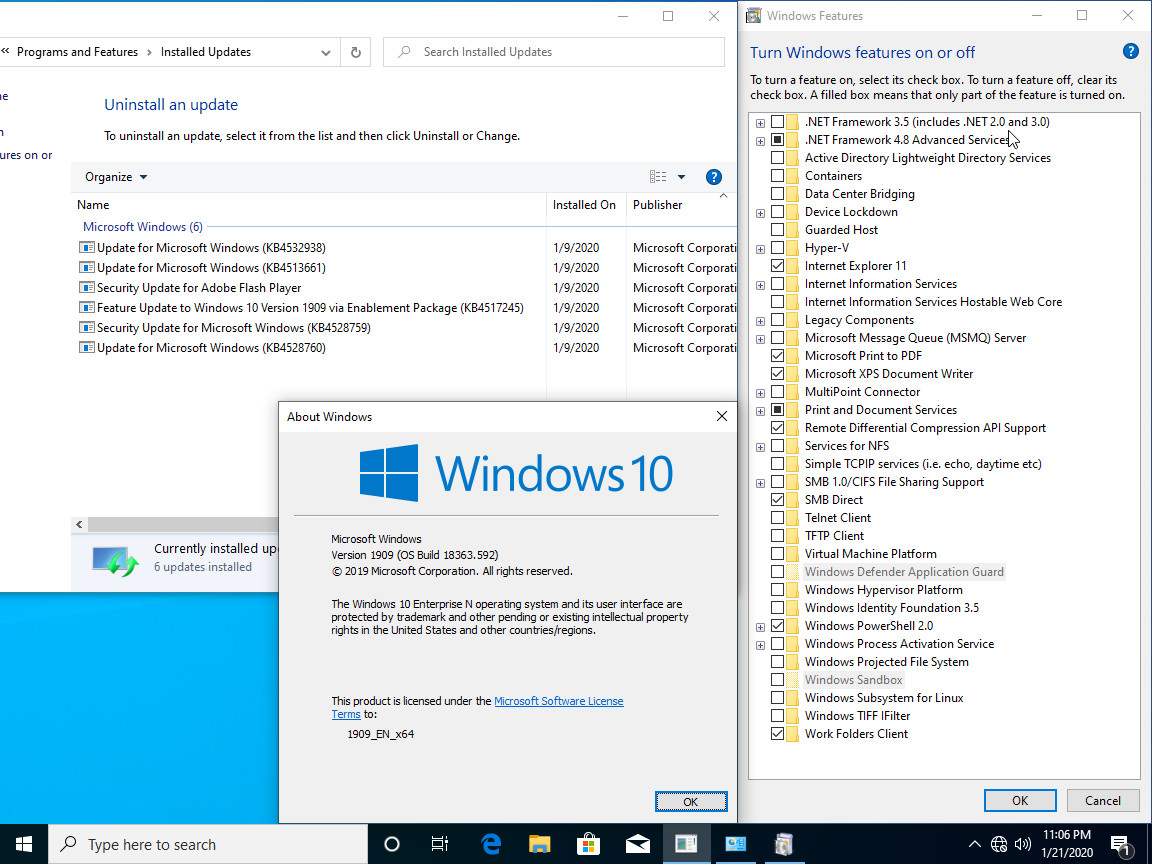Click the horizontal scrollbar left arrow
The height and width of the screenshot is (864, 1152).
pyautogui.click(x=79, y=525)
